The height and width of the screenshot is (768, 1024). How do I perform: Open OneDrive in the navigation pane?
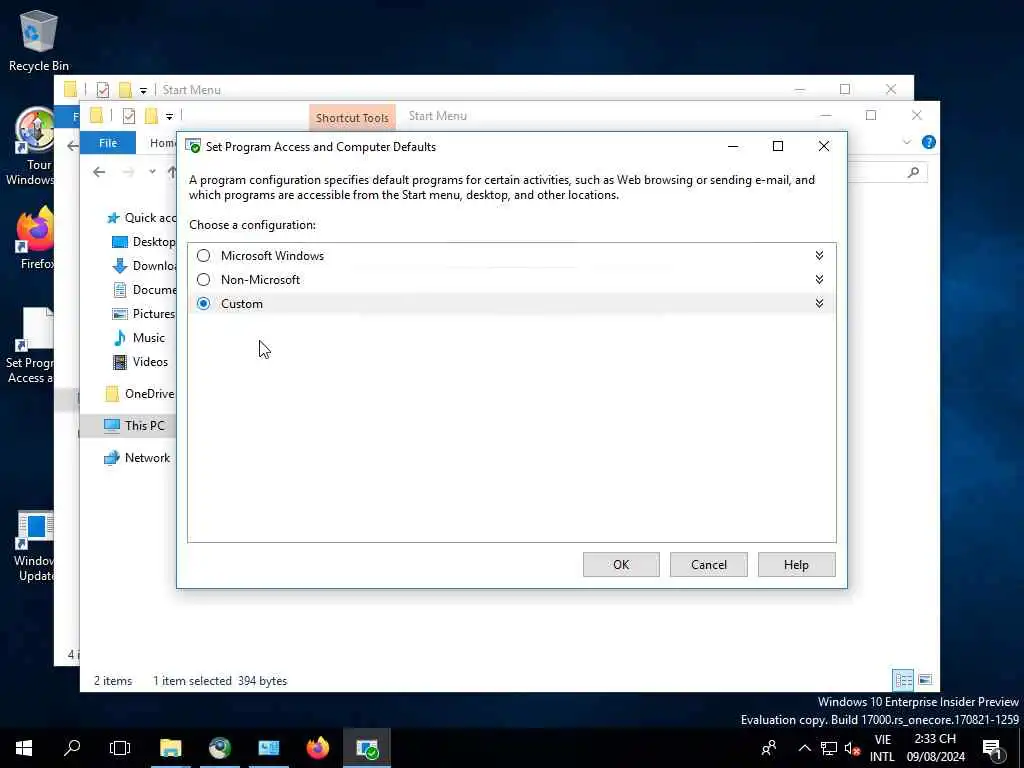140,394
